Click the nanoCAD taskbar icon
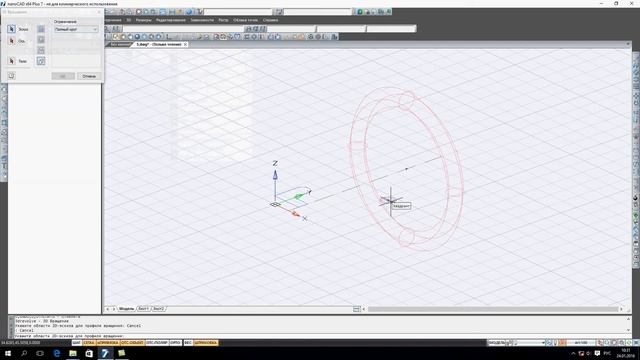 tap(105, 353)
